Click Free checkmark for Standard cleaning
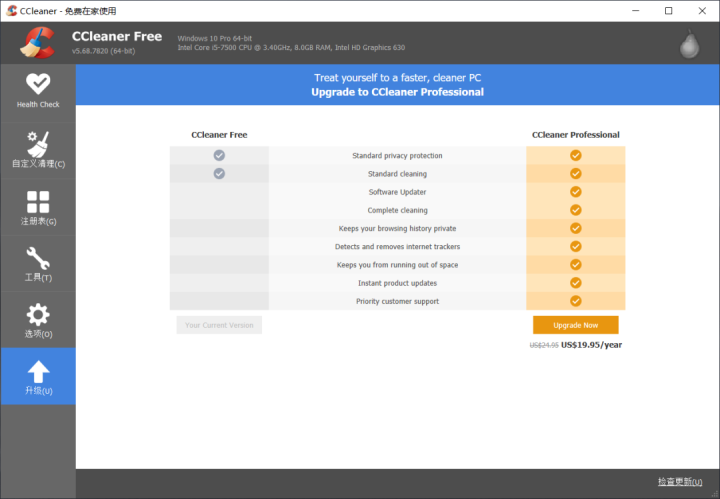Image resolution: width=720 pixels, height=499 pixels. pyautogui.click(x=219, y=174)
